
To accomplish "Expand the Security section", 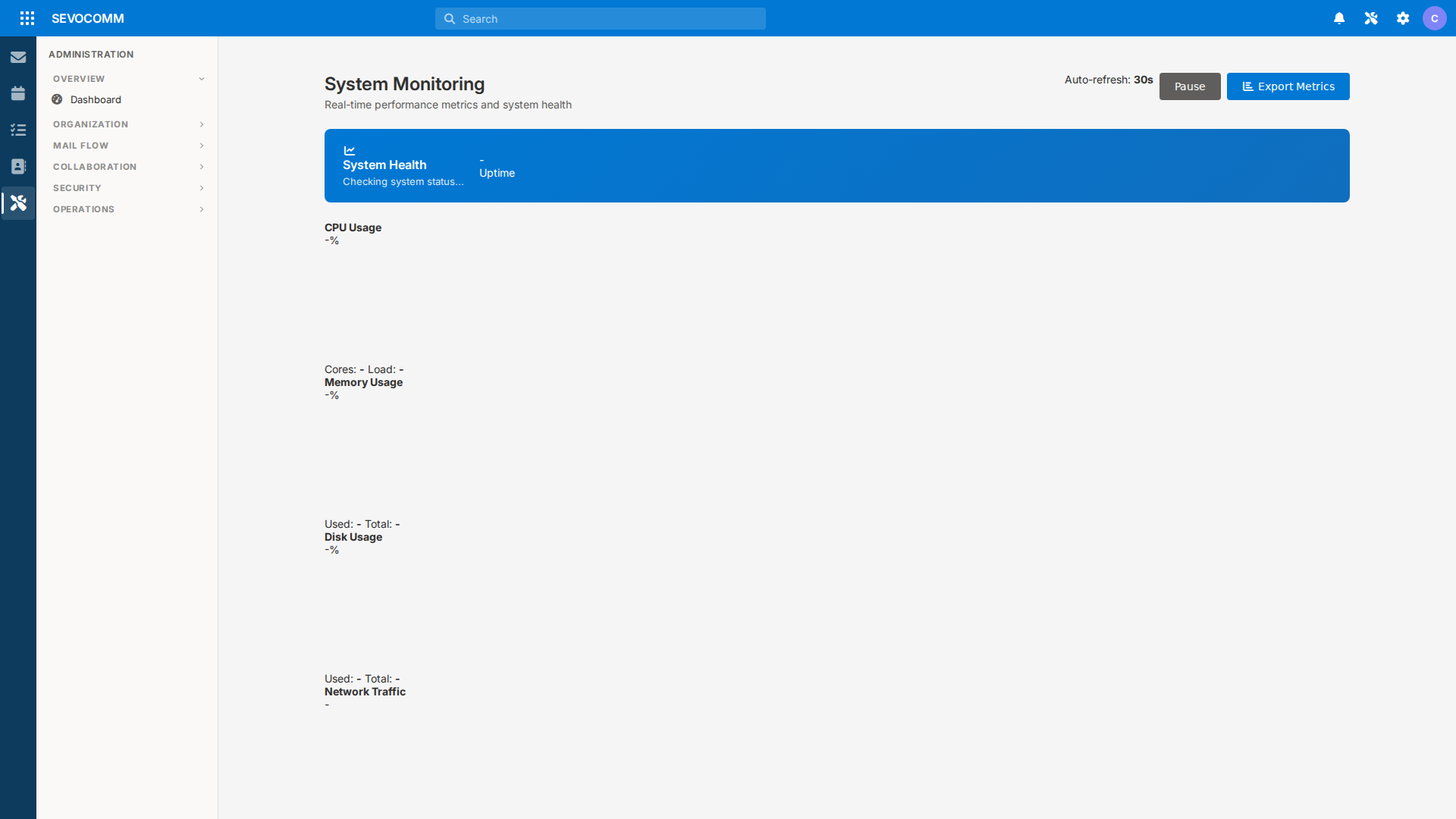I will (127, 187).
